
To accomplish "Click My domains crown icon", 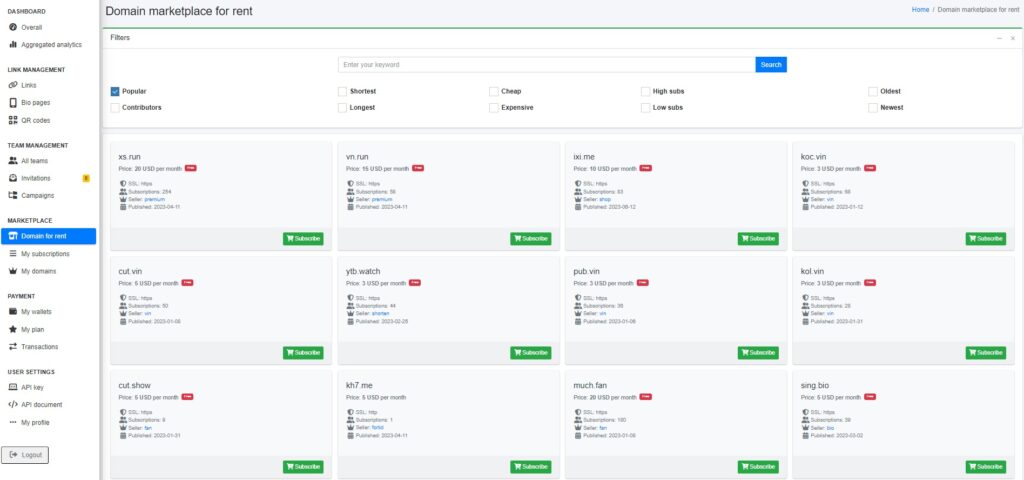I will (x=12, y=271).
